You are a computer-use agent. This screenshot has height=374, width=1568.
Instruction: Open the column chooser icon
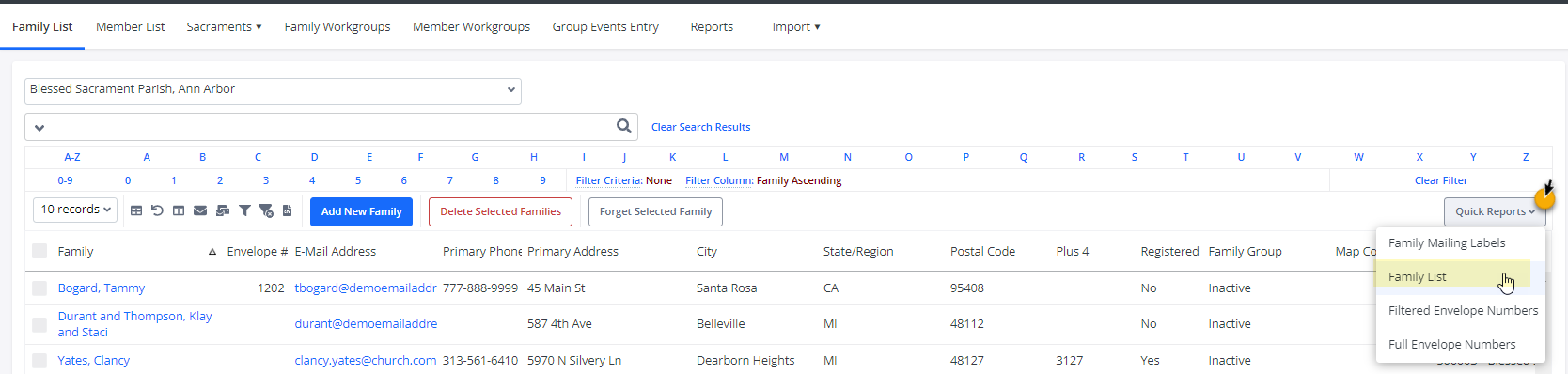pyautogui.click(x=179, y=210)
